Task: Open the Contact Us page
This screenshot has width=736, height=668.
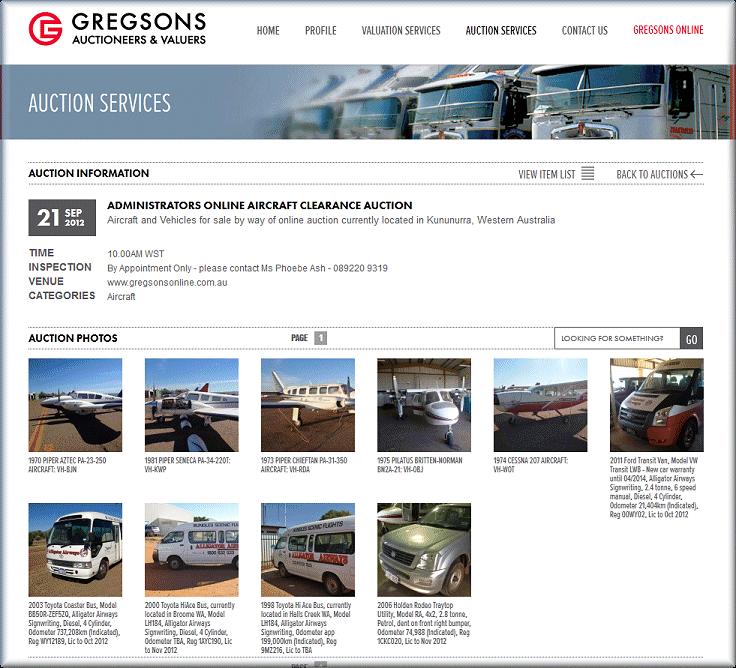Action: [x=584, y=31]
